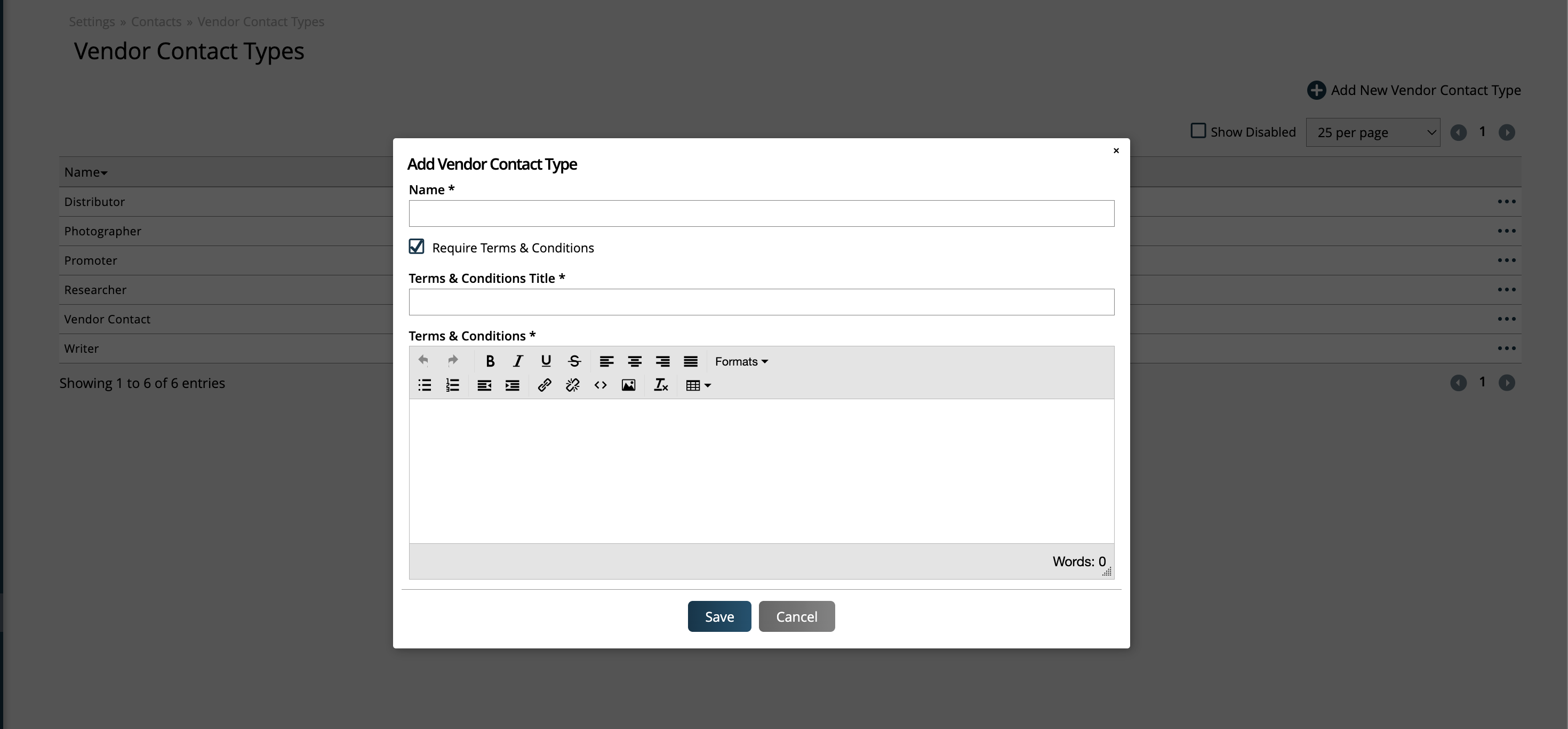The height and width of the screenshot is (729, 1568).
Task: Open the 25 per page dropdown
Action: coord(1373,131)
